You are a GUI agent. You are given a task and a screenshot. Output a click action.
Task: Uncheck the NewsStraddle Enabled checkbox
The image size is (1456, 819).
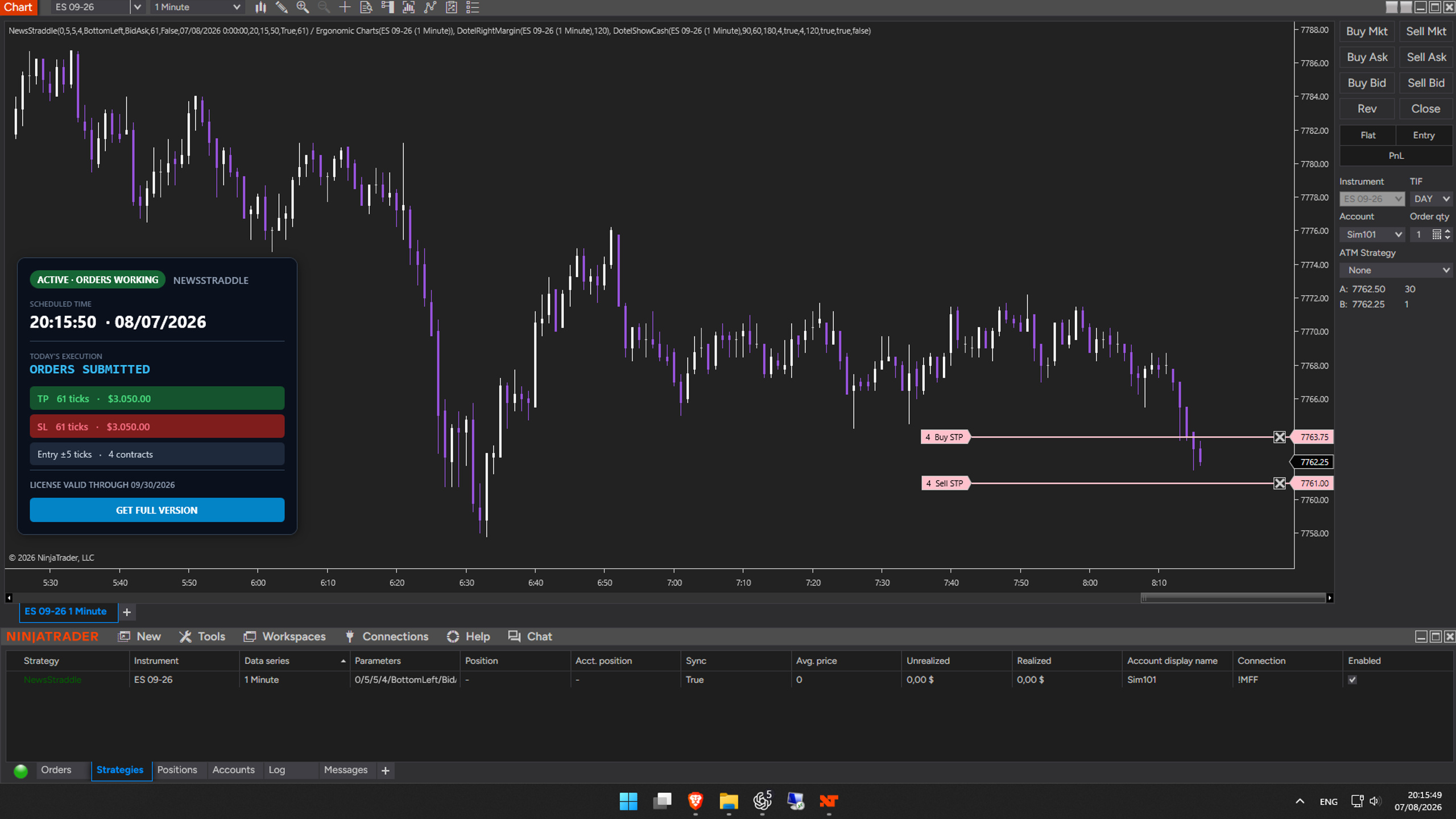click(x=1352, y=680)
